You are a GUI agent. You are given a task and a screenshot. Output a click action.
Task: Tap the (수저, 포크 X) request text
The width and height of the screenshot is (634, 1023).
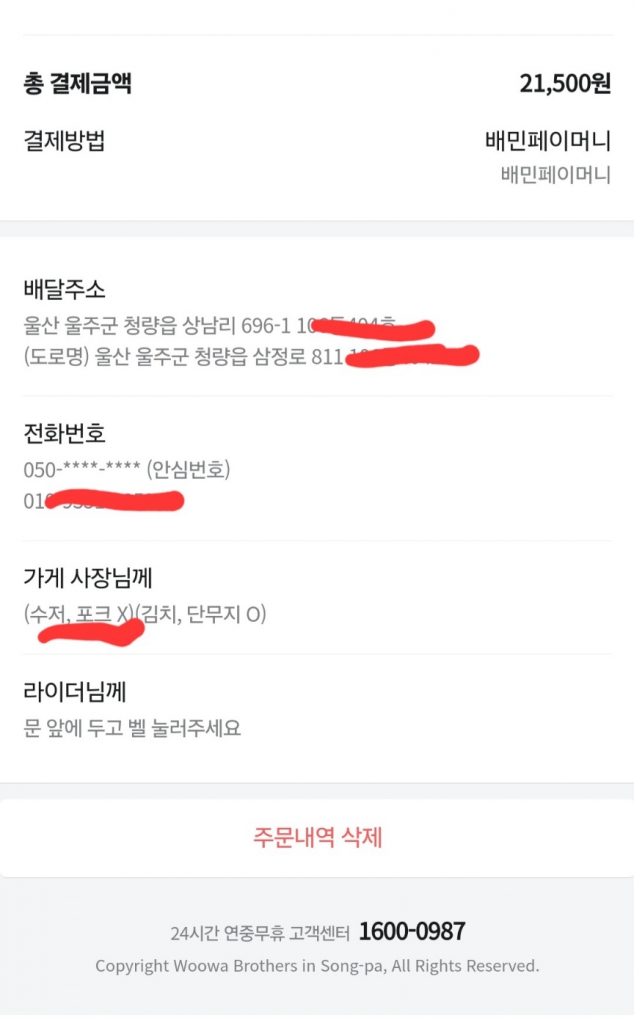(x=79, y=614)
